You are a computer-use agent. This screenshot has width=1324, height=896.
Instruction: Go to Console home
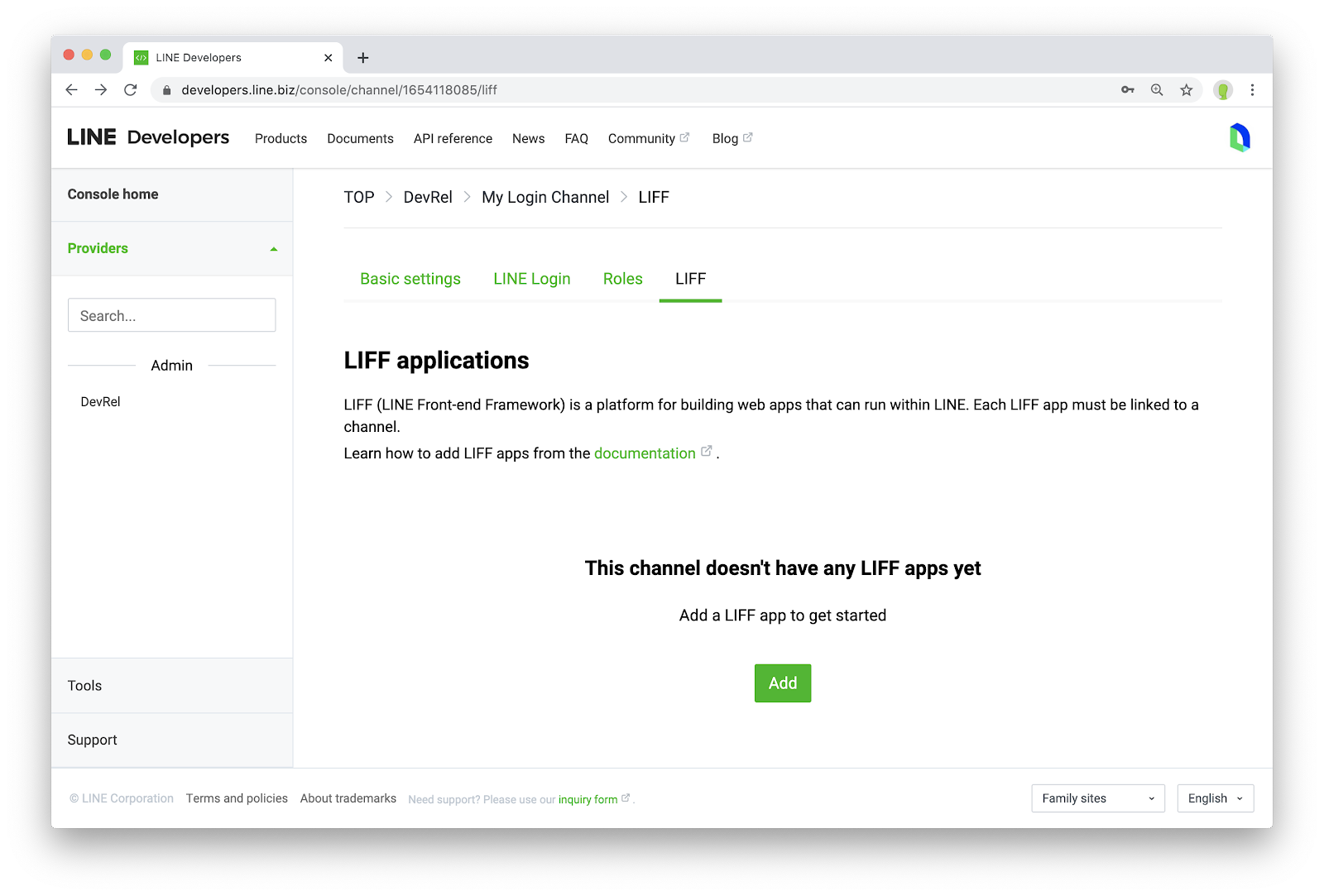(113, 194)
